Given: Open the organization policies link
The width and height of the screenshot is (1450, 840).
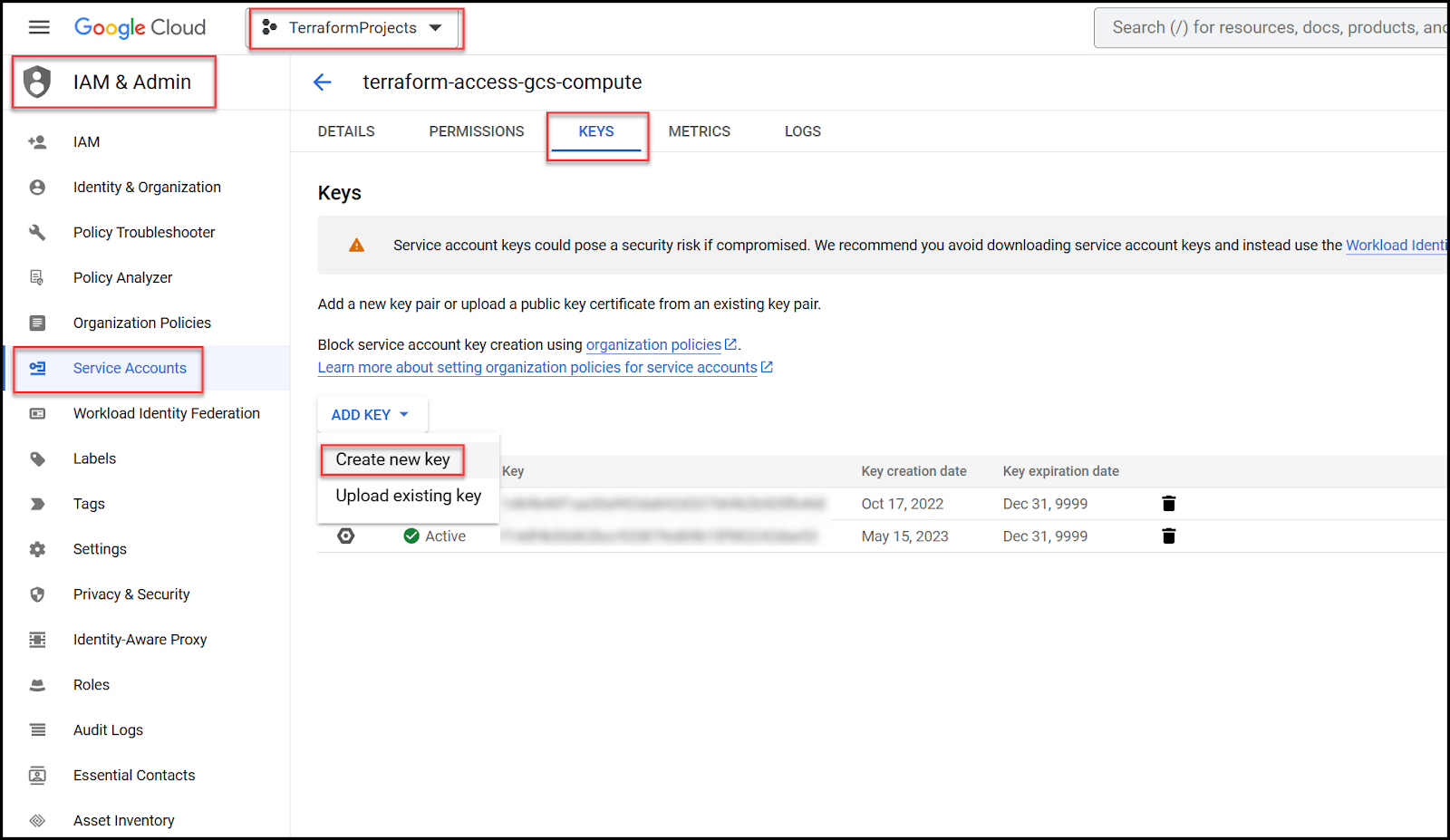Looking at the screenshot, I should pos(654,344).
